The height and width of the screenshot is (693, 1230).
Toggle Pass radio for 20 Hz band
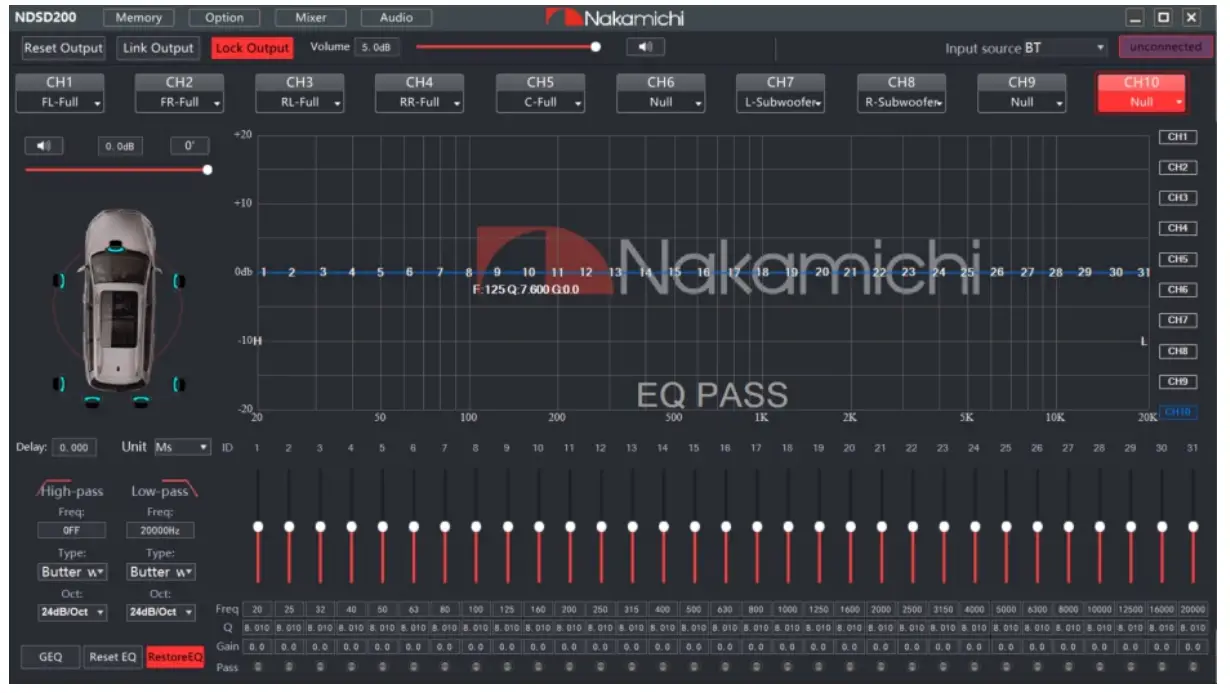[x=258, y=666]
